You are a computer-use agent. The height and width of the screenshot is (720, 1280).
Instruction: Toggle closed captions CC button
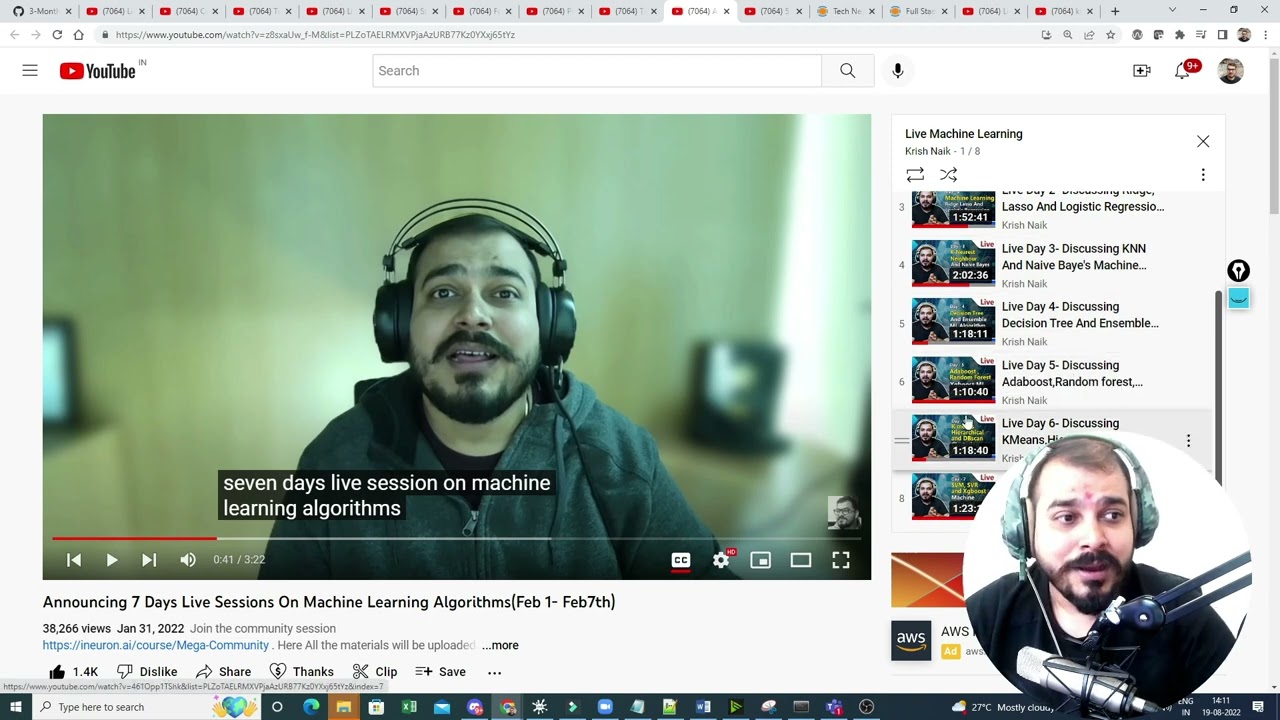681,560
